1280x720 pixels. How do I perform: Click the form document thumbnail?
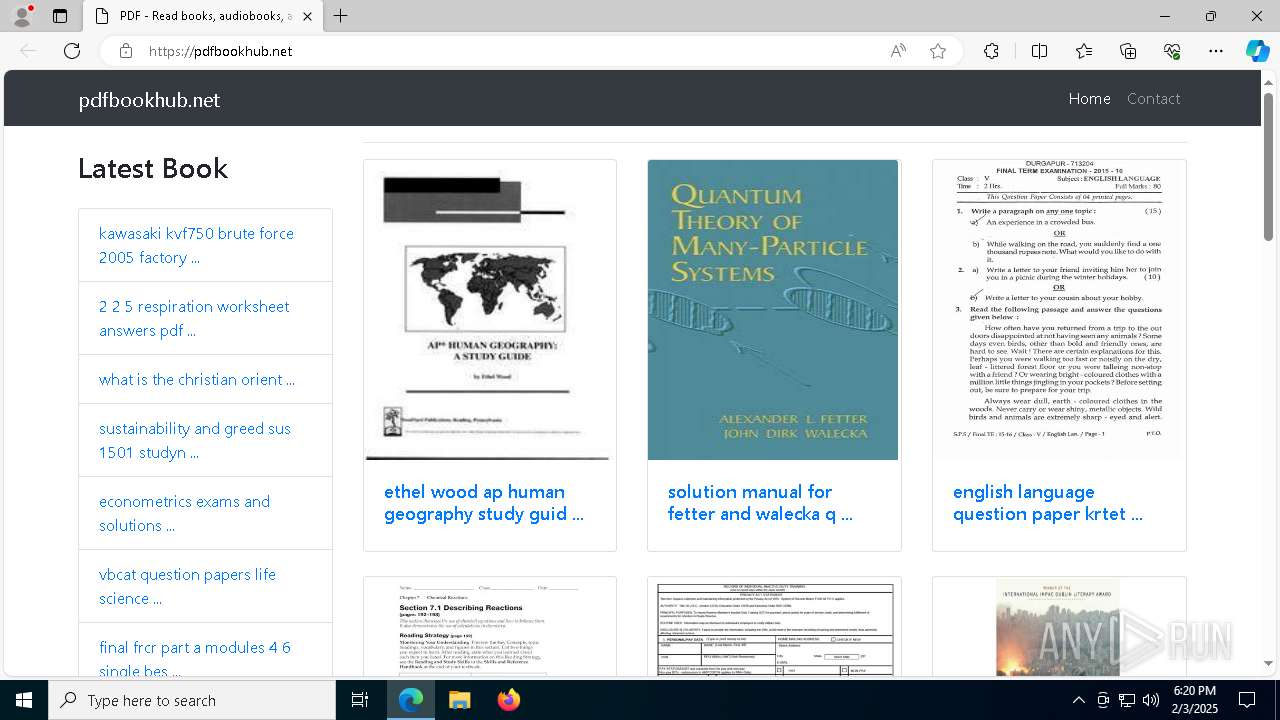(773, 627)
